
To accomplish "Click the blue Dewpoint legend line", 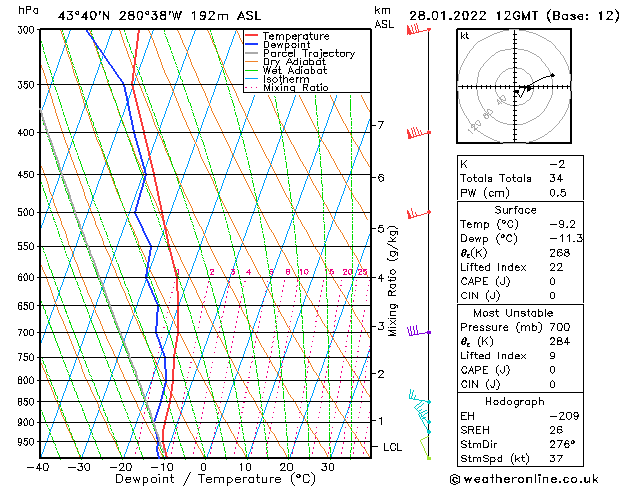I will coord(251,45).
